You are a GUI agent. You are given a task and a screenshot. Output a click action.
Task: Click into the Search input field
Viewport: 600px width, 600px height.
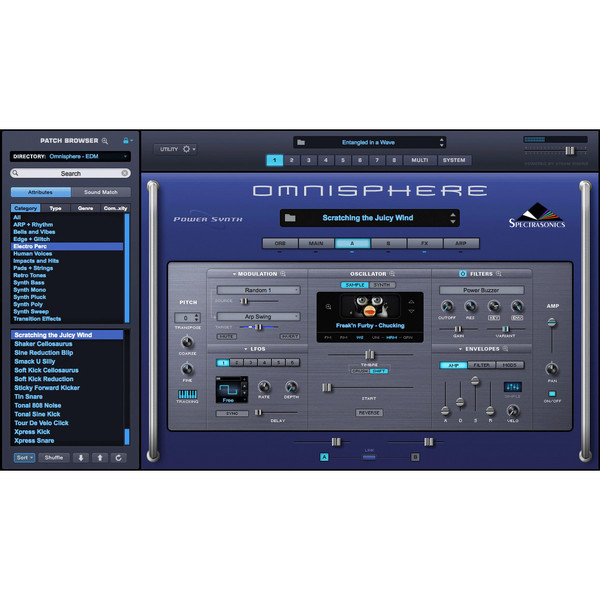coord(70,173)
